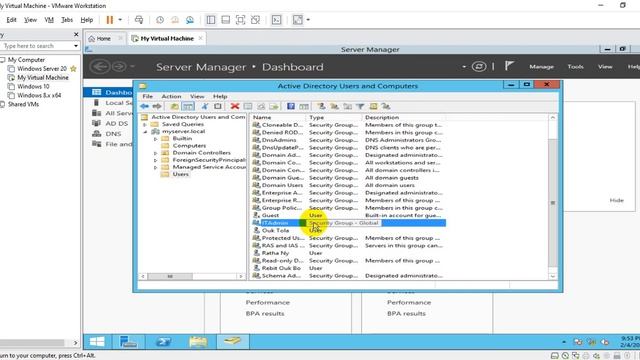Click the VMware manage snapshots icon
Image resolution: width=640 pixels, height=360 pixels.
190,20
